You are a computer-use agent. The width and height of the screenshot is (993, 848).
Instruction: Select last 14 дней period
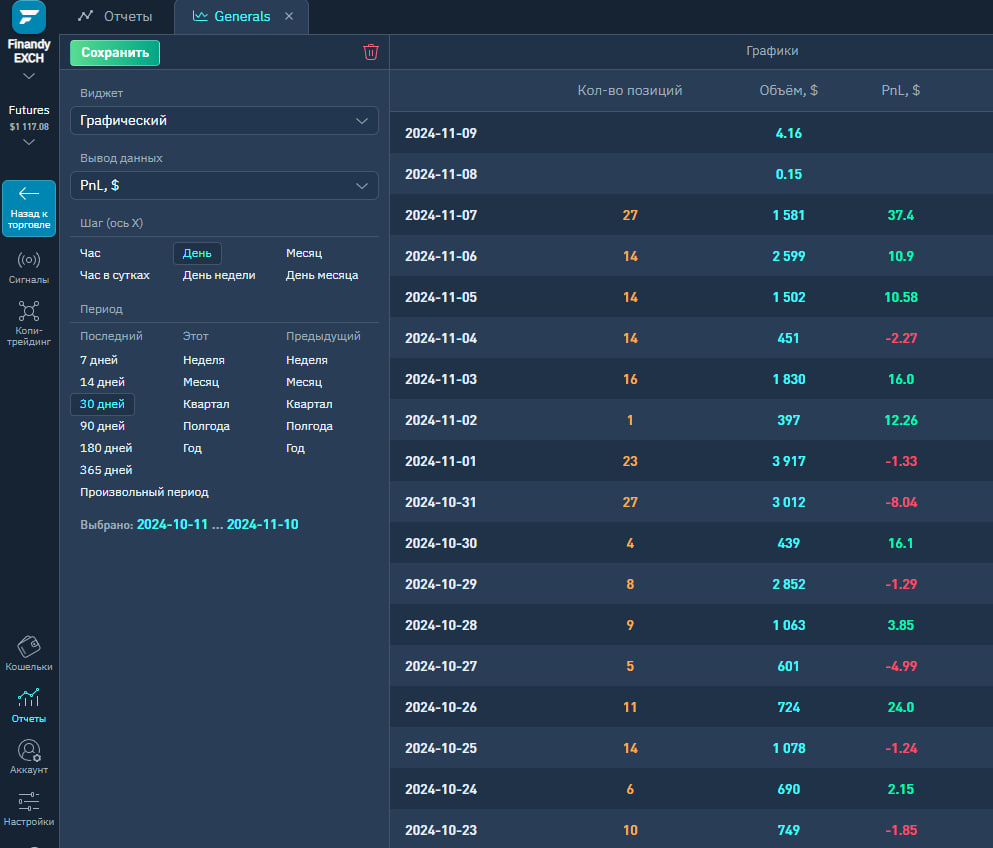click(x=102, y=383)
